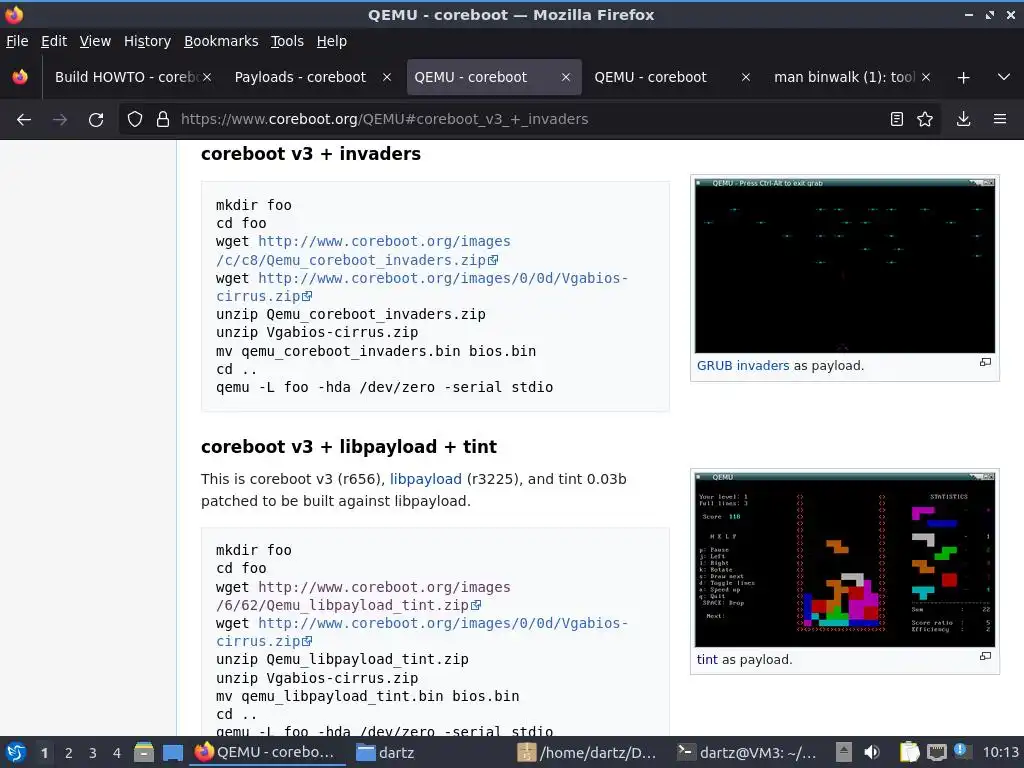Focus the QEMU Firefox taskbar entry
The height and width of the screenshot is (768, 1024).
269,753
